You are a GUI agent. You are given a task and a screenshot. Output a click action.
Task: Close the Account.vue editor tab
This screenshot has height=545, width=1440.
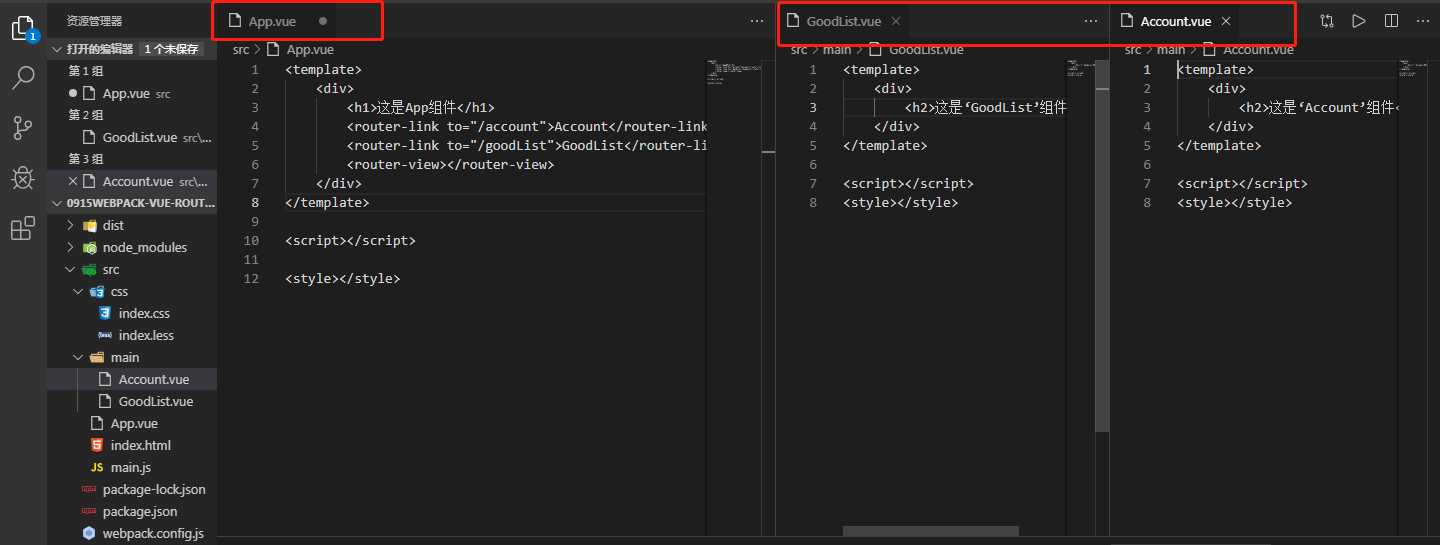coord(1226,21)
